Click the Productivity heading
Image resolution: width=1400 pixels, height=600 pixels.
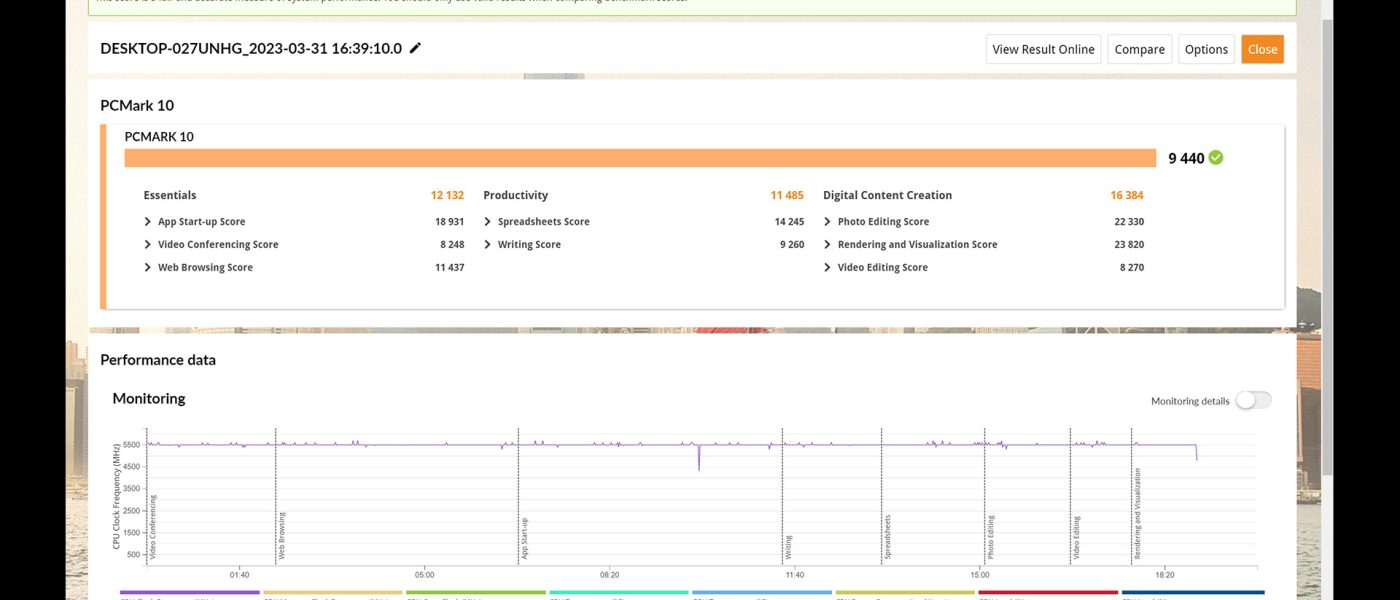[516, 195]
